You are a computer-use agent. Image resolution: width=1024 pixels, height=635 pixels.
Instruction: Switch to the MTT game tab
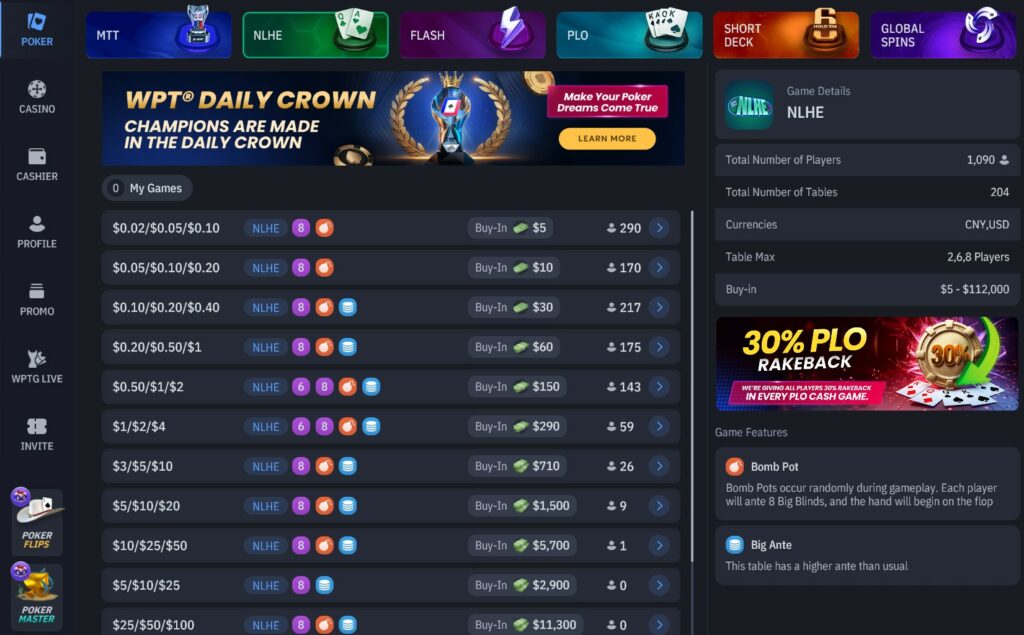point(159,35)
